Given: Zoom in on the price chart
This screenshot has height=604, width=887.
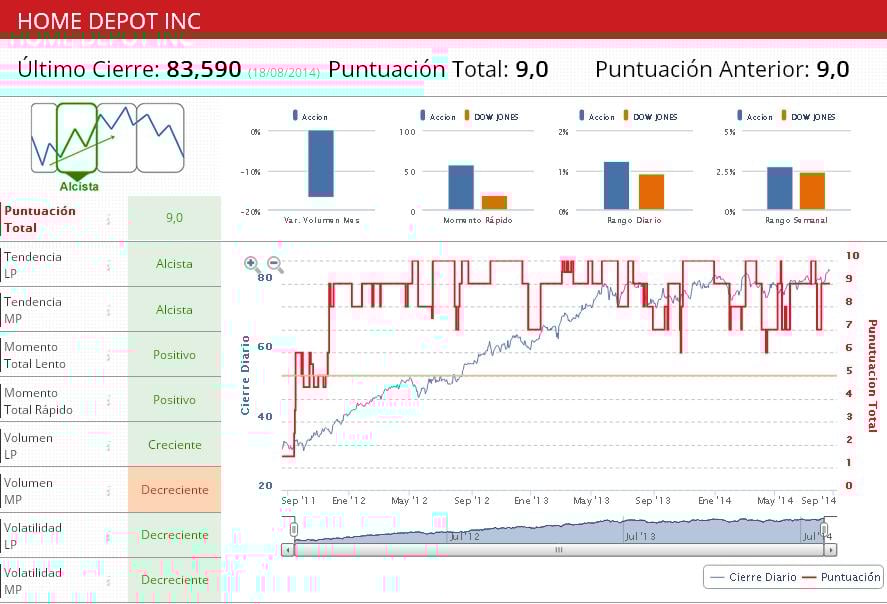Looking at the screenshot, I should click(252, 264).
